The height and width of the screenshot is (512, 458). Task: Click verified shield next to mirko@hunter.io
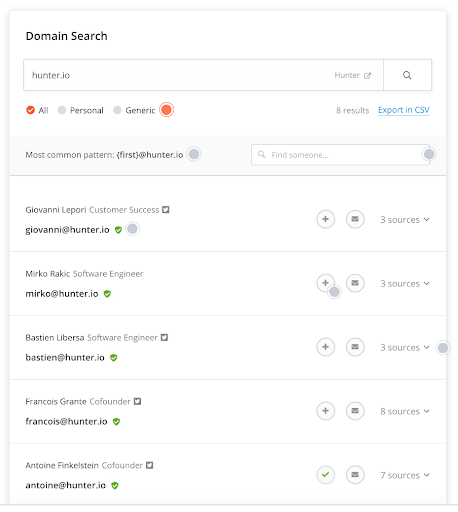coord(107,294)
